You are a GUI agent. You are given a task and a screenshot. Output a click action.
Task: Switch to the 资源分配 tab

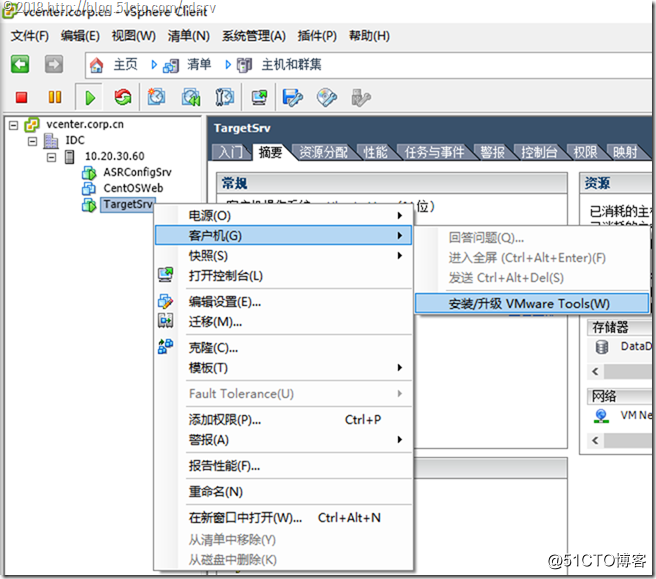point(323,152)
